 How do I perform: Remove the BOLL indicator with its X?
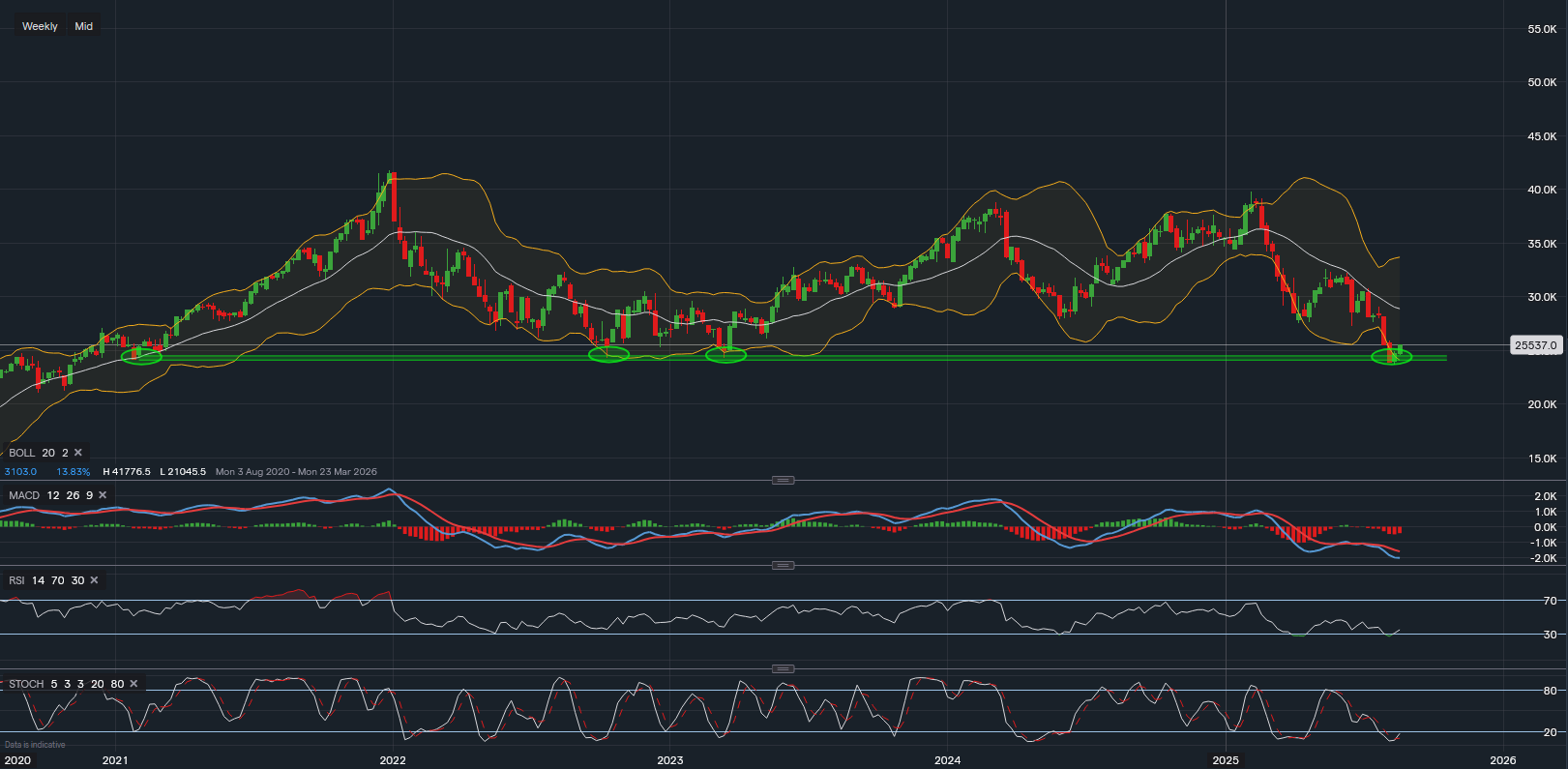coord(78,453)
